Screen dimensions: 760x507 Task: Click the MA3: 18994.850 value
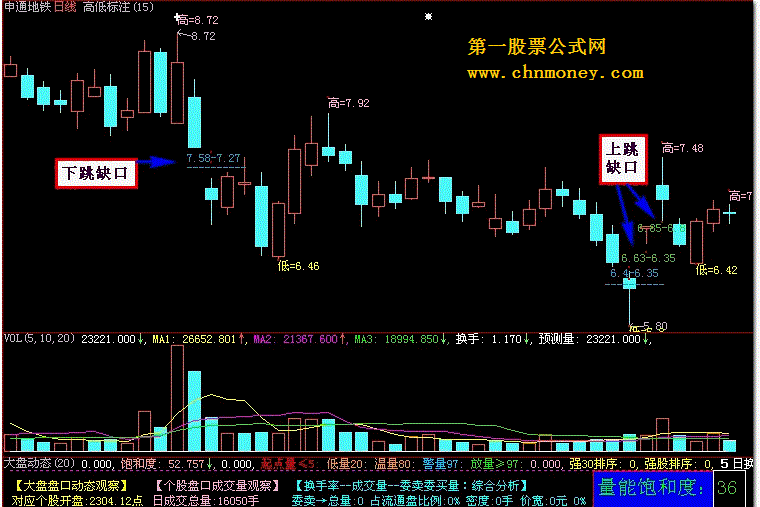coord(396,339)
